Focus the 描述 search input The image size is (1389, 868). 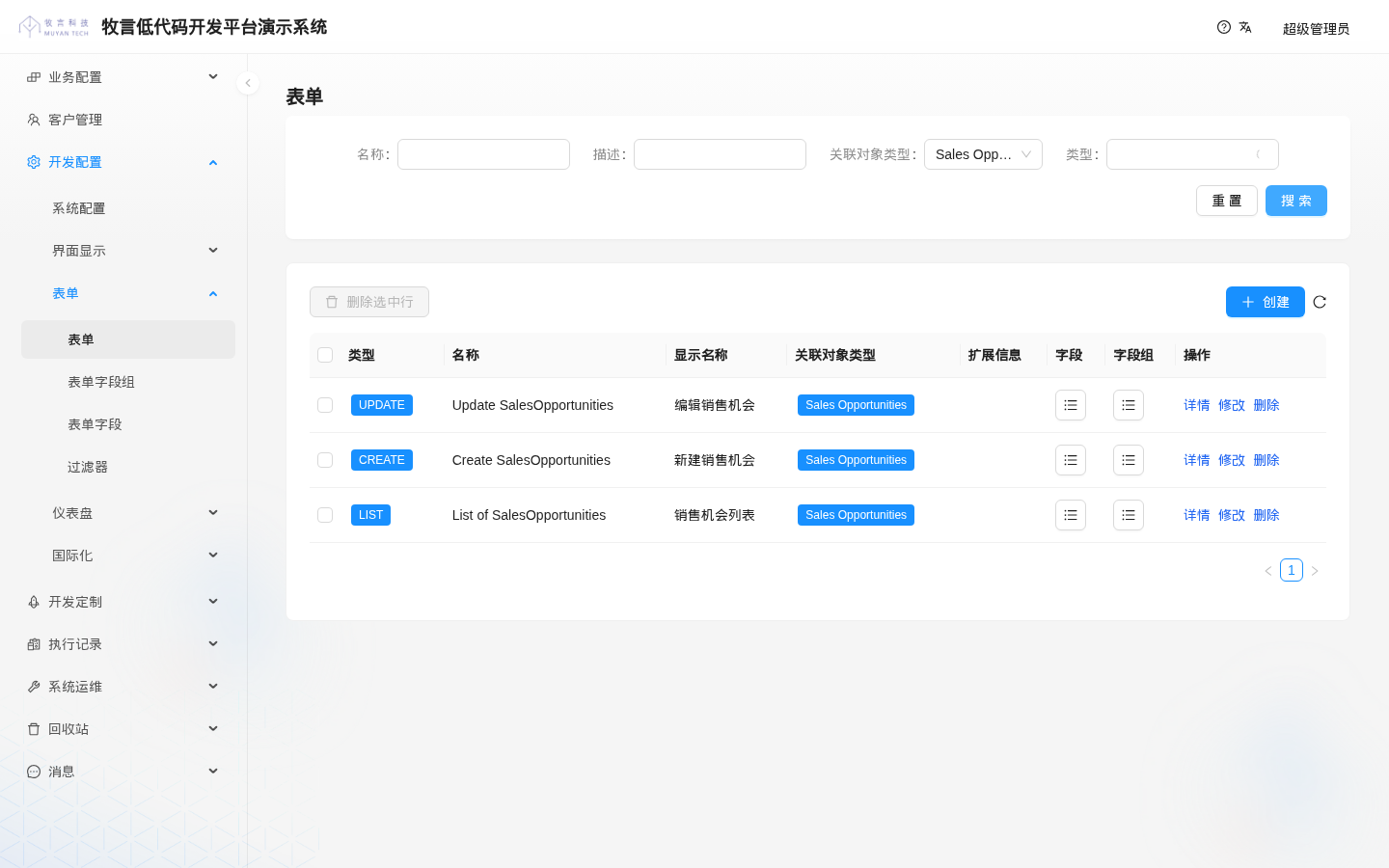(x=720, y=154)
